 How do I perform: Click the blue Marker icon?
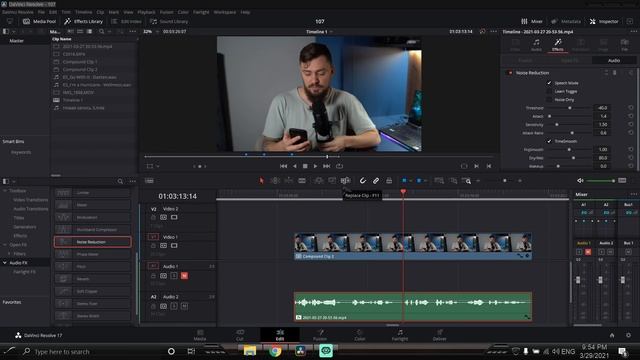point(419,180)
